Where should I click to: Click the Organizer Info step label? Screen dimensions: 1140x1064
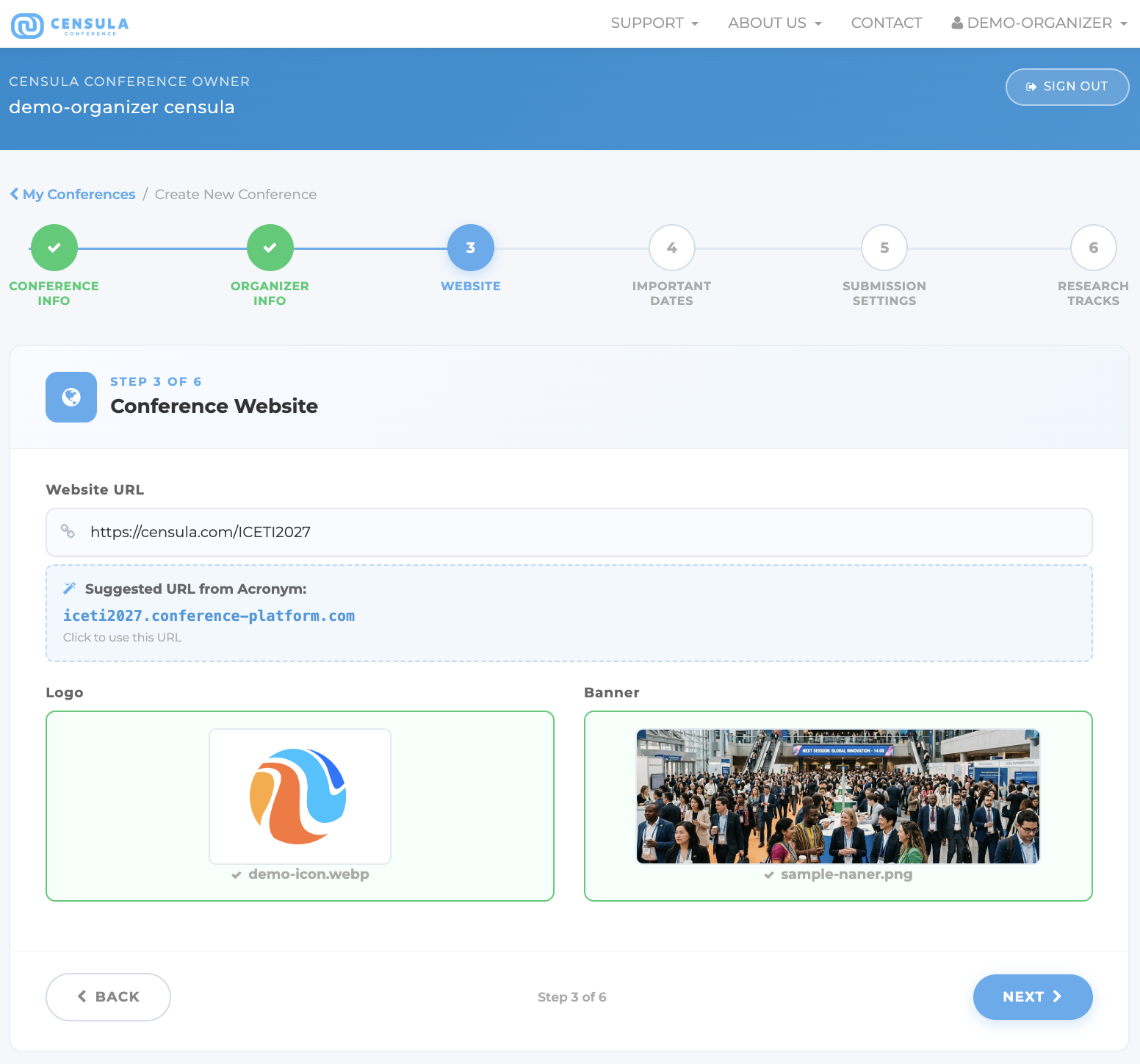point(270,293)
